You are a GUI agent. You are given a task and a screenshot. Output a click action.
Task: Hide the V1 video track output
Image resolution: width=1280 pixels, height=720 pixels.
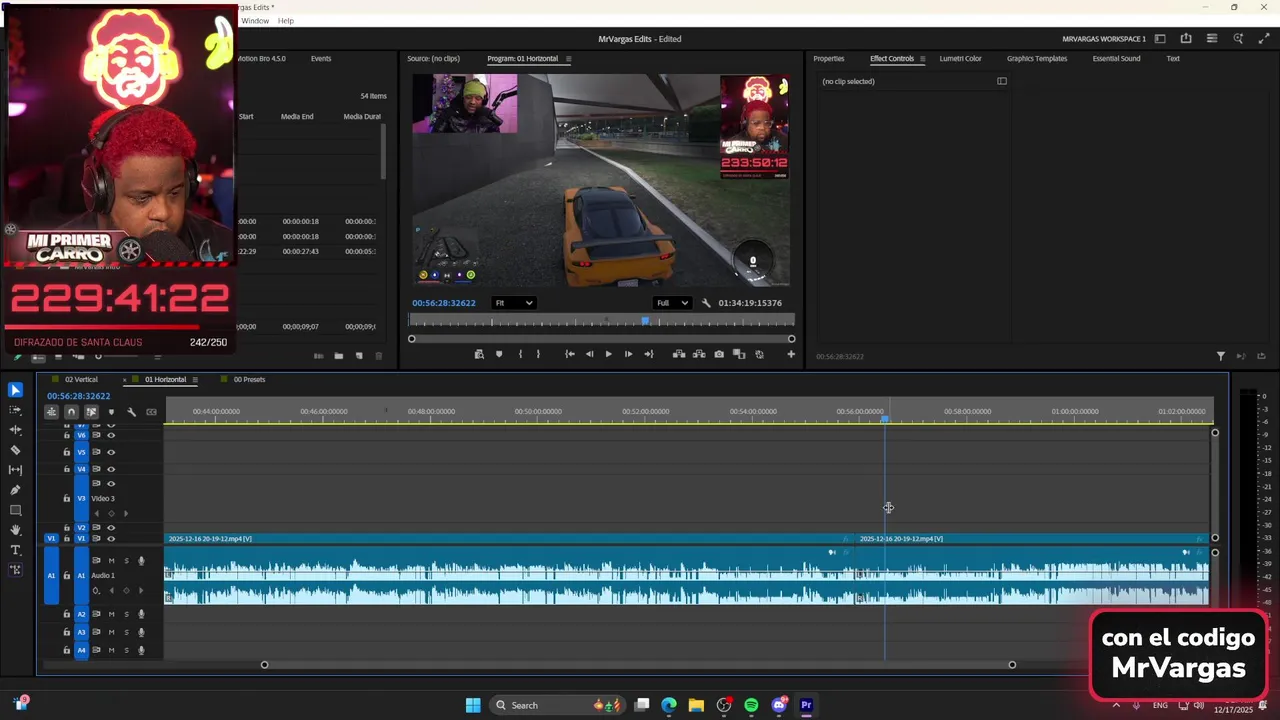[111, 539]
